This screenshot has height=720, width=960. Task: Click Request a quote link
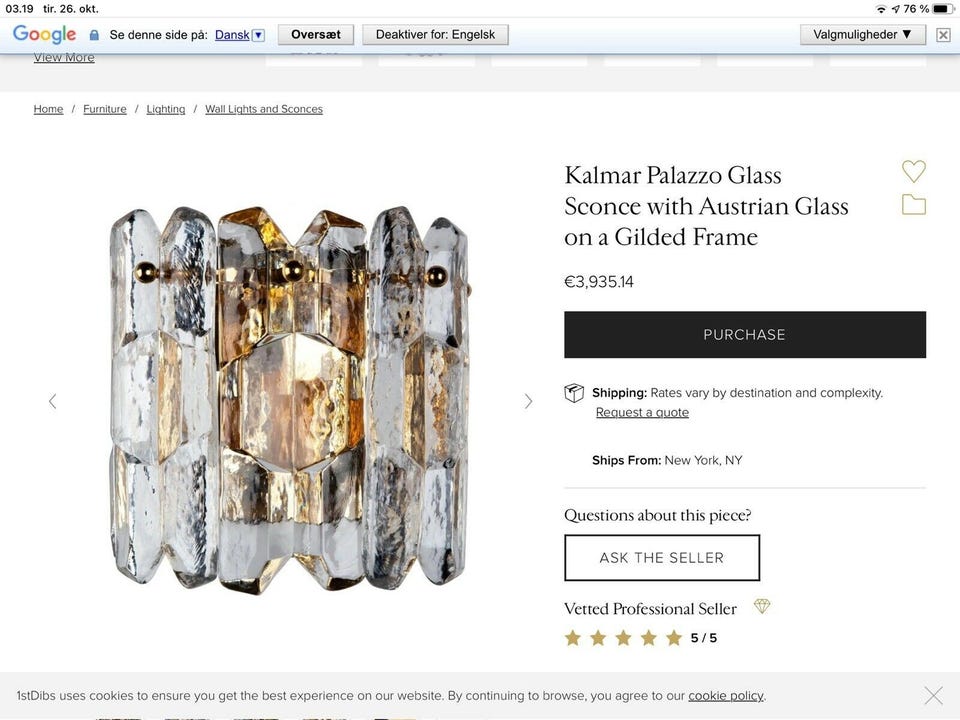(642, 412)
